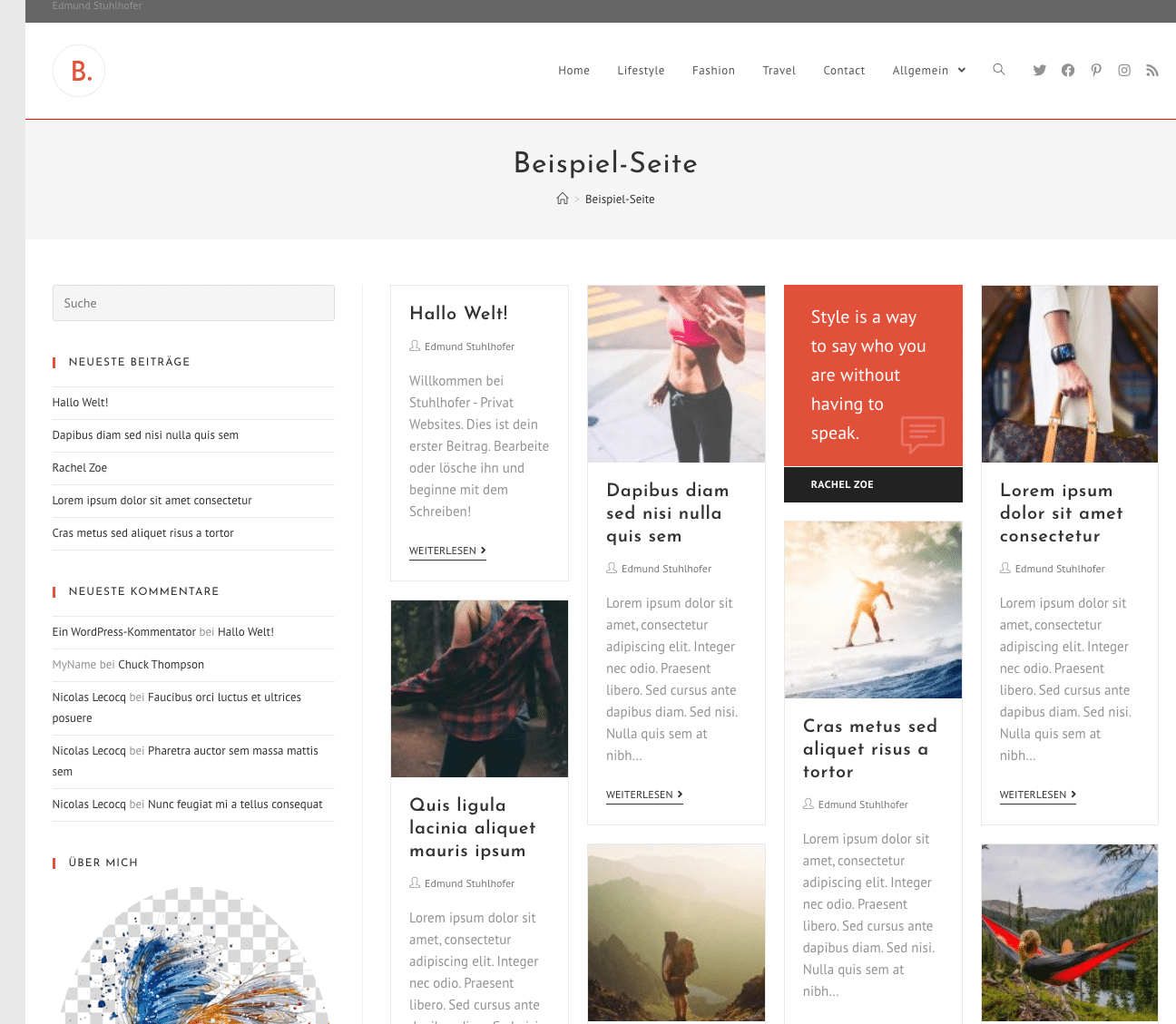Click author icon under Dapibus diam post

(x=612, y=568)
